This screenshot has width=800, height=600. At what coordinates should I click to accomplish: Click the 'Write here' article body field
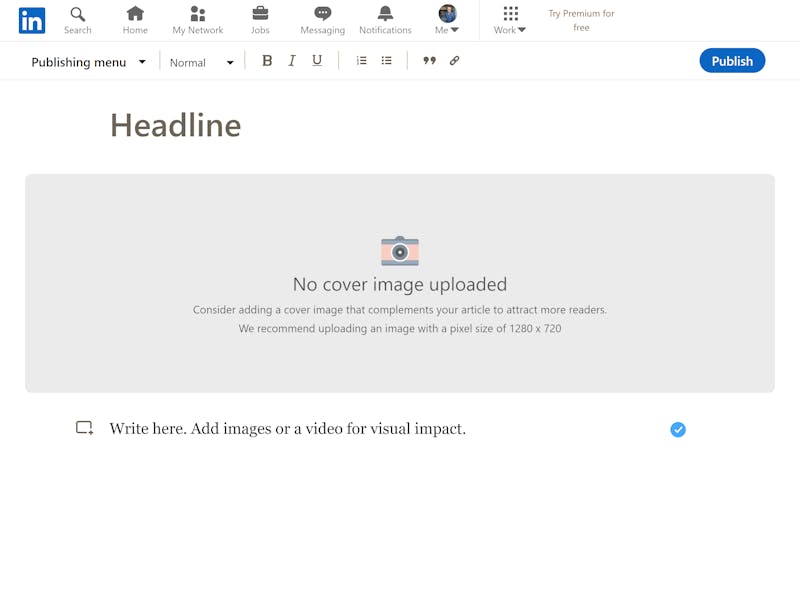(x=287, y=429)
